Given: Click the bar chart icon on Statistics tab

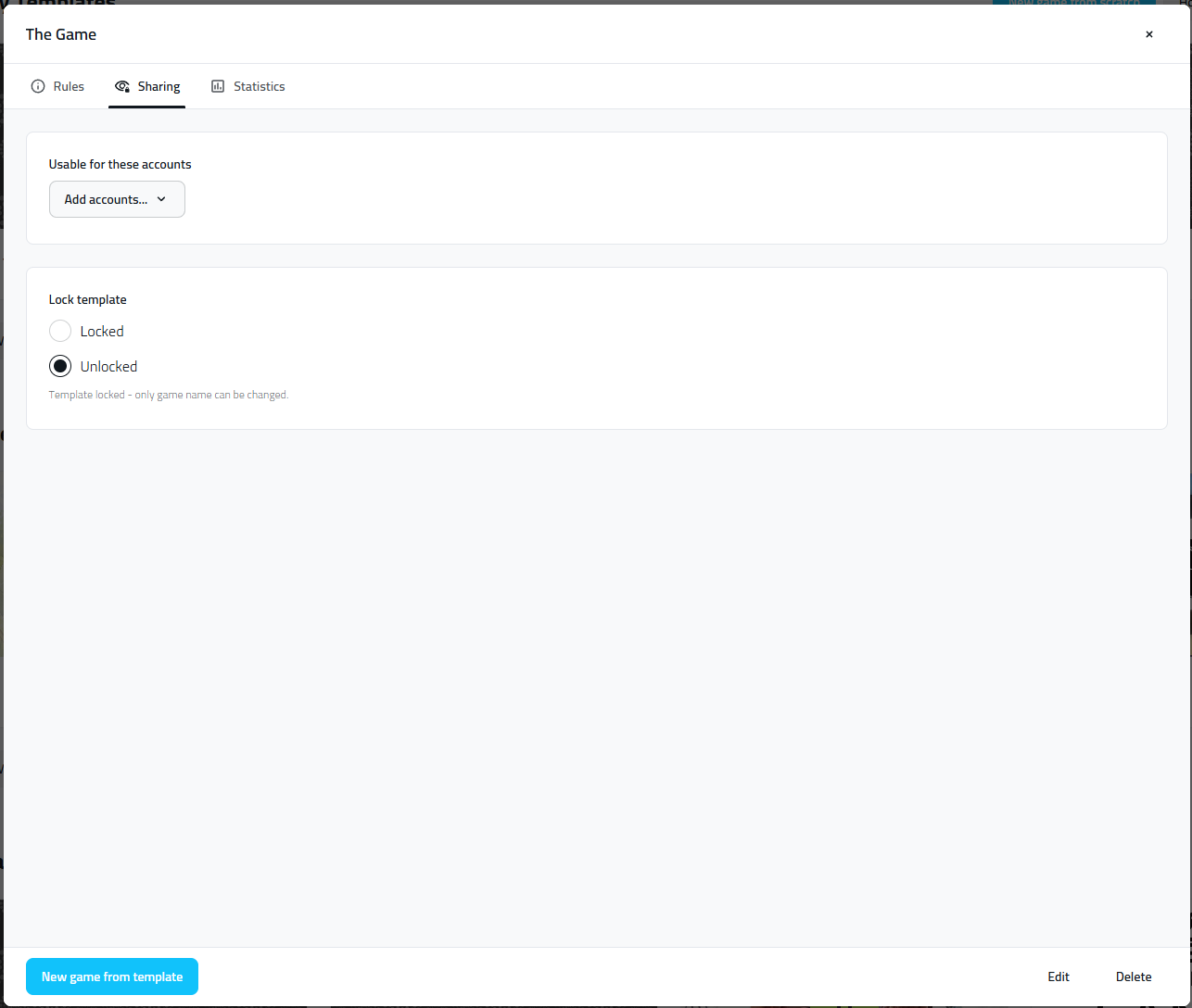Looking at the screenshot, I should coord(218,86).
